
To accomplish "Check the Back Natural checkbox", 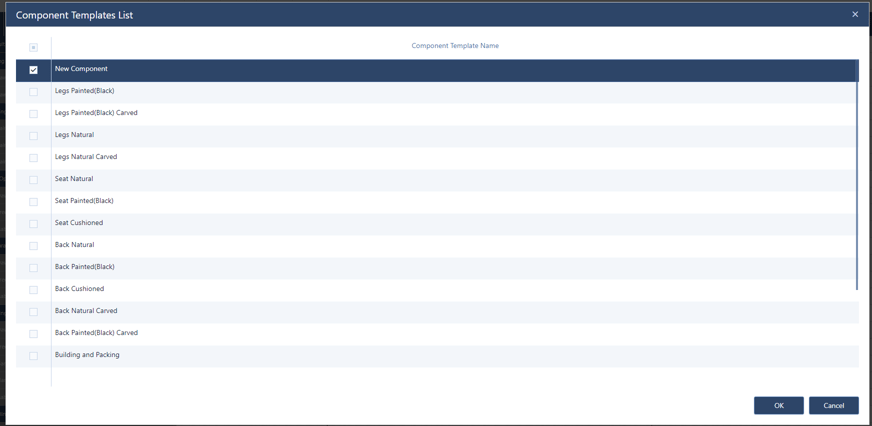I will [x=33, y=246].
